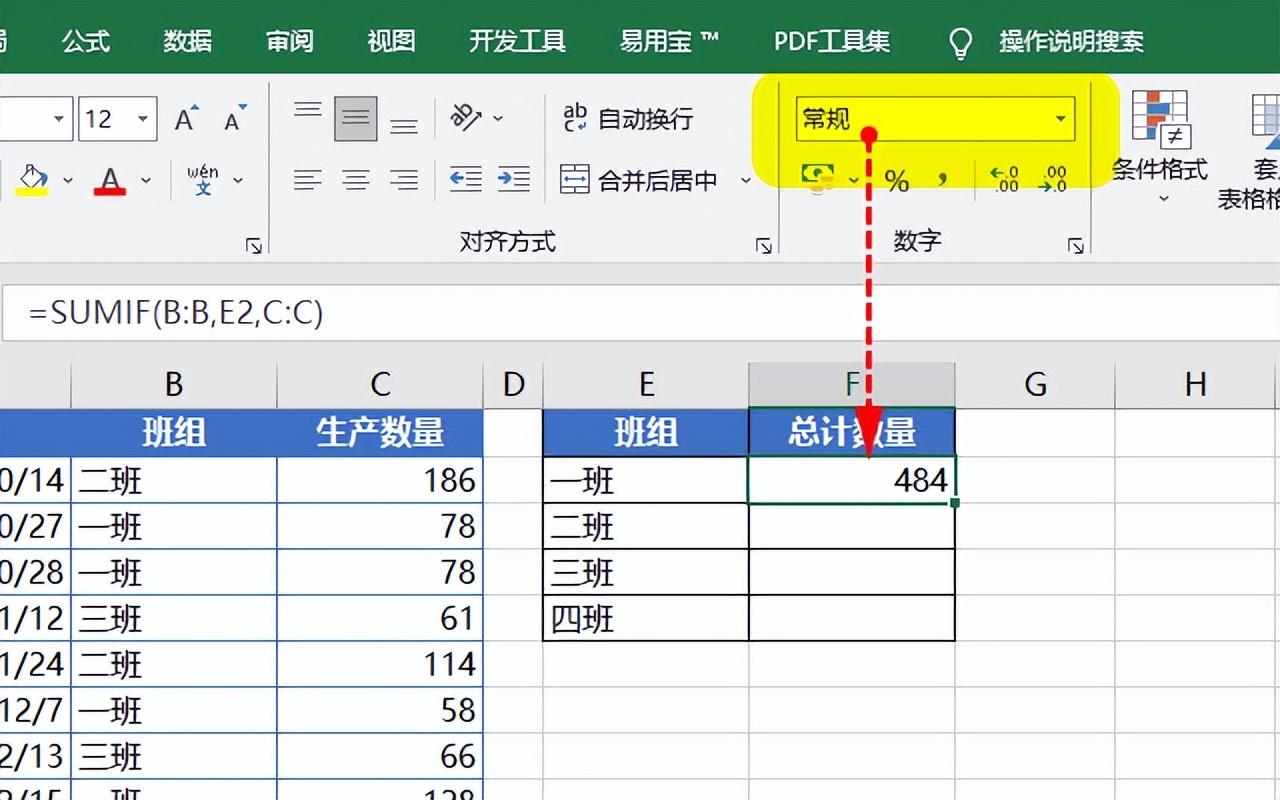This screenshot has width=1280, height=800.
Task: Expand the font color dropdown arrow
Action: click(146, 180)
